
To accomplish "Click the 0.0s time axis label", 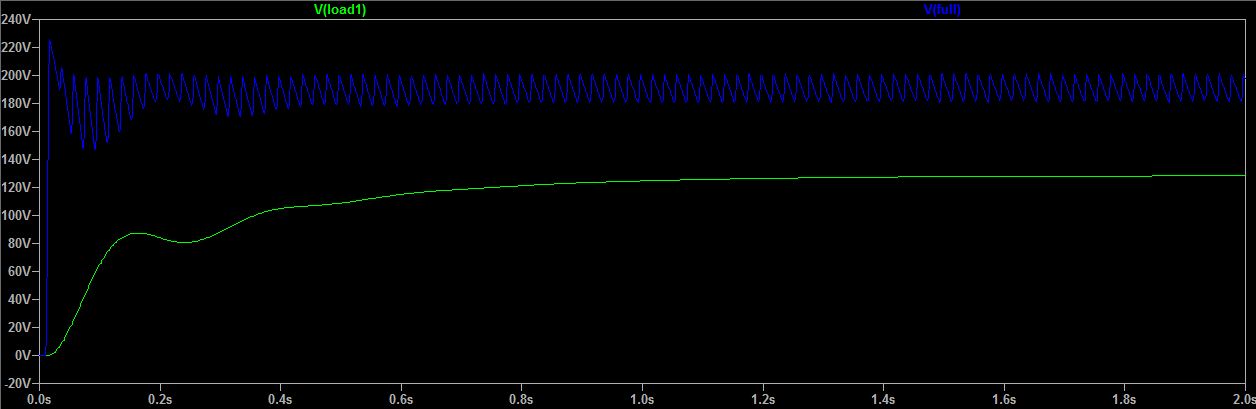I will click(39, 399).
